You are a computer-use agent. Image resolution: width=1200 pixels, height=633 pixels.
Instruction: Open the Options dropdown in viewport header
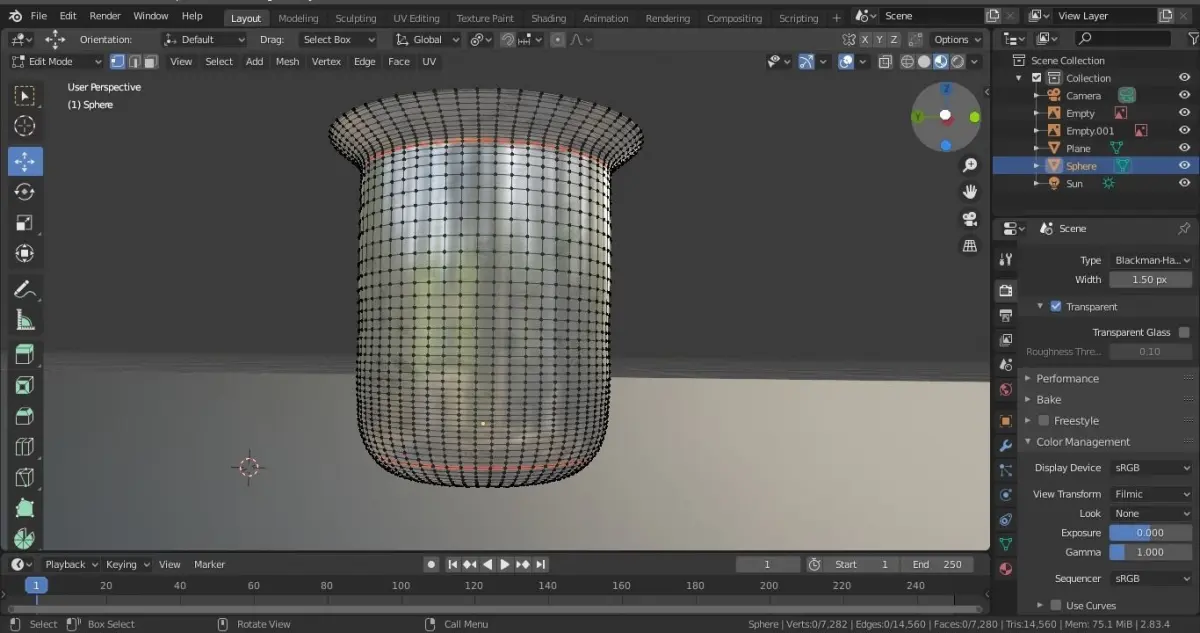[x=957, y=39]
